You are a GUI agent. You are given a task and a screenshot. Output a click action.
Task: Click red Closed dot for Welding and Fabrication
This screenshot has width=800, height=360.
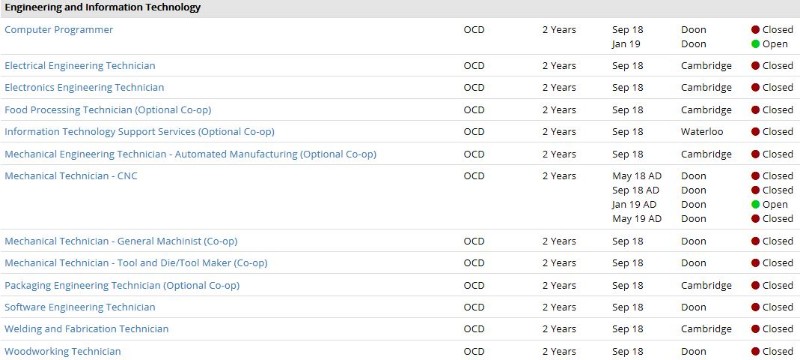pos(756,329)
